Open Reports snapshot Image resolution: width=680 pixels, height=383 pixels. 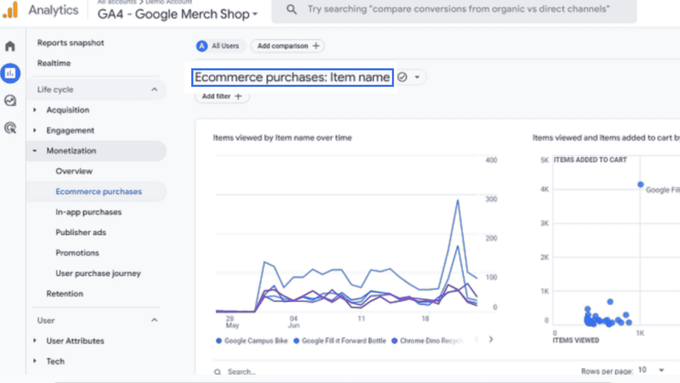point(71,43)
